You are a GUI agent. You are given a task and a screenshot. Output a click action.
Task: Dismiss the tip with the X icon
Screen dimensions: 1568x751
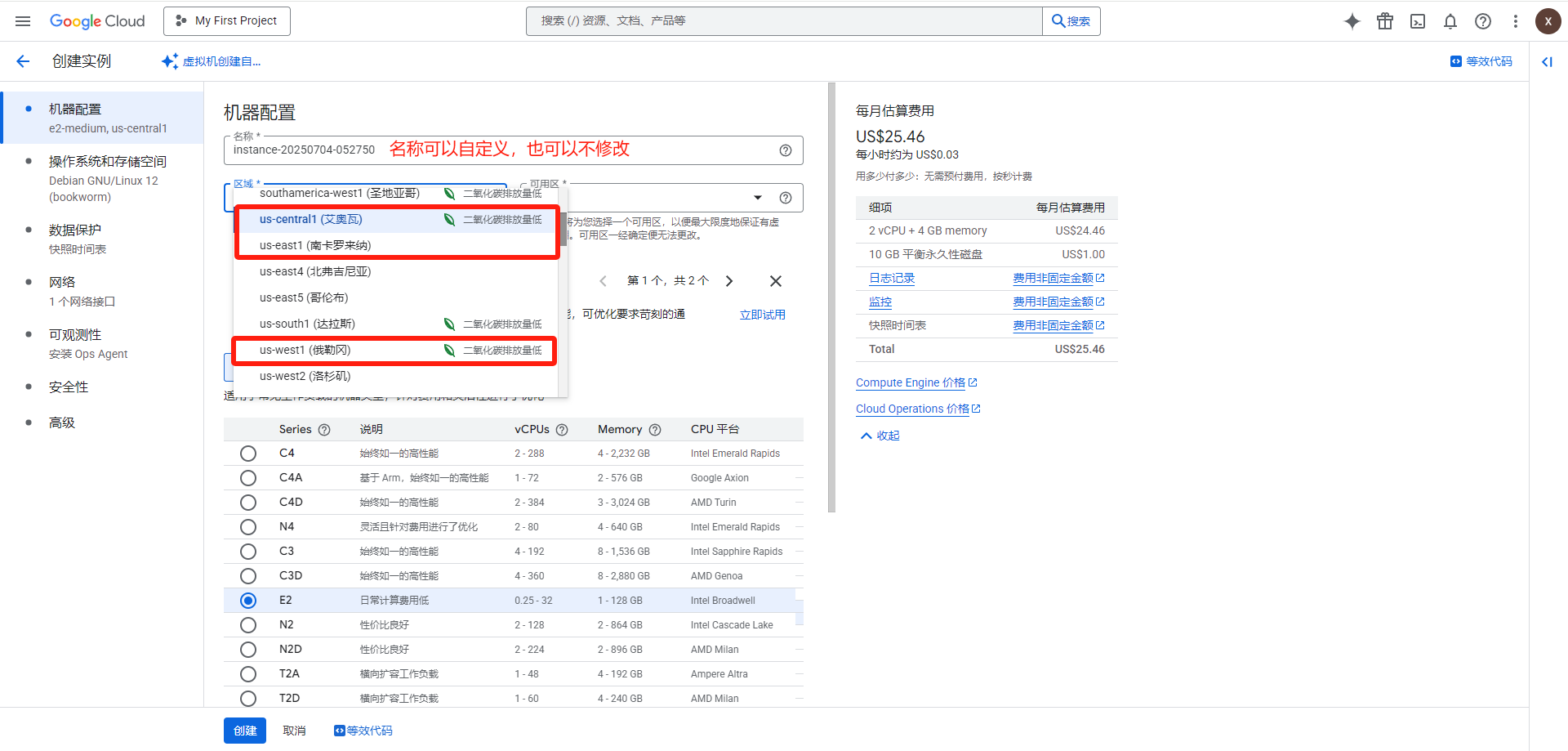click(x=776, y=281)
